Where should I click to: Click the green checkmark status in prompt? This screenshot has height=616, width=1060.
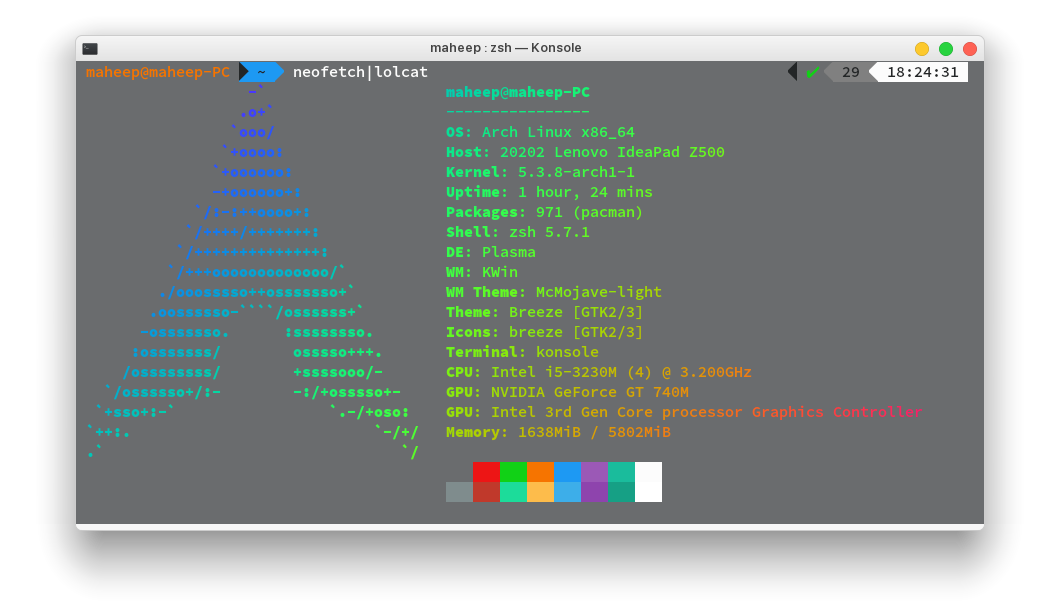click(813, 72)
